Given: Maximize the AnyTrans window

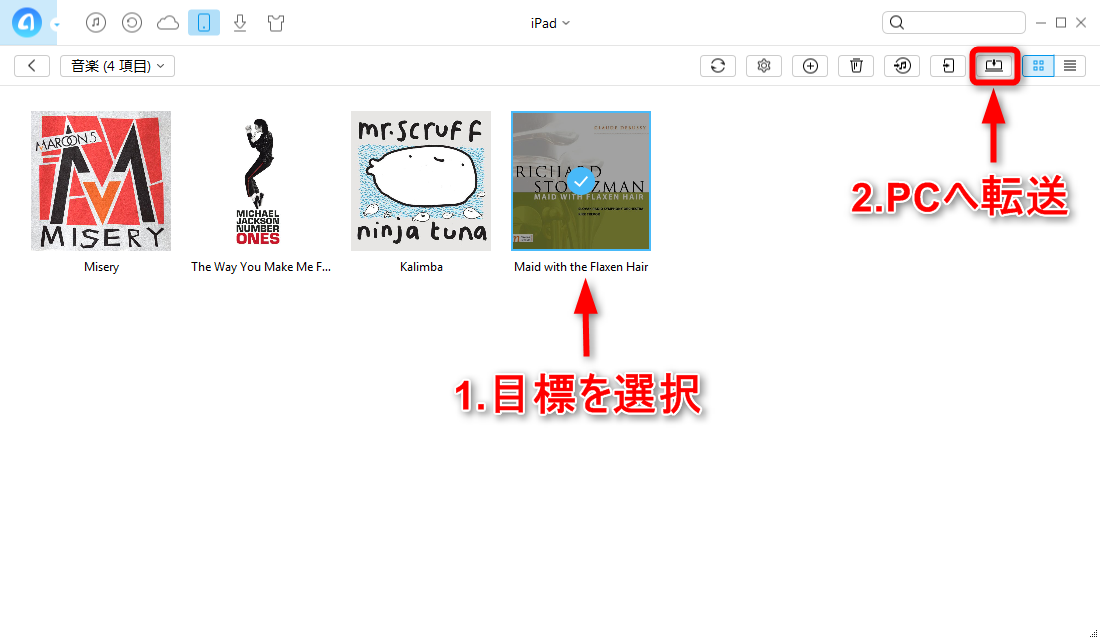Looking at the screenshot, I should pyautogui.click(x=1061, y=23).
